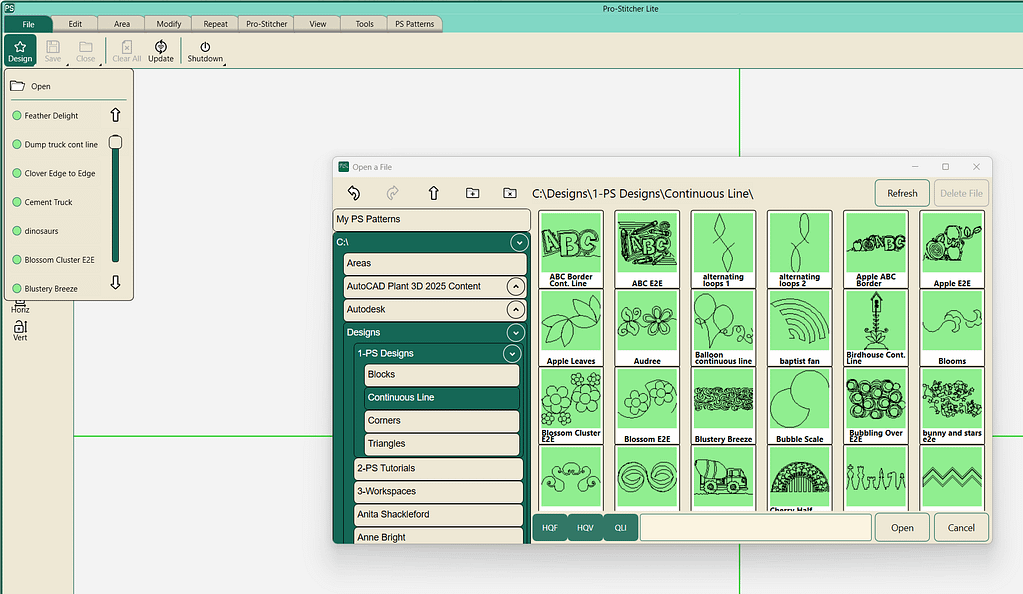Screen dimensions: 1023x594
Task: Expand the AutoCAD Plant 3D folder
Action: pyautogui.click(x=515, y=287)
